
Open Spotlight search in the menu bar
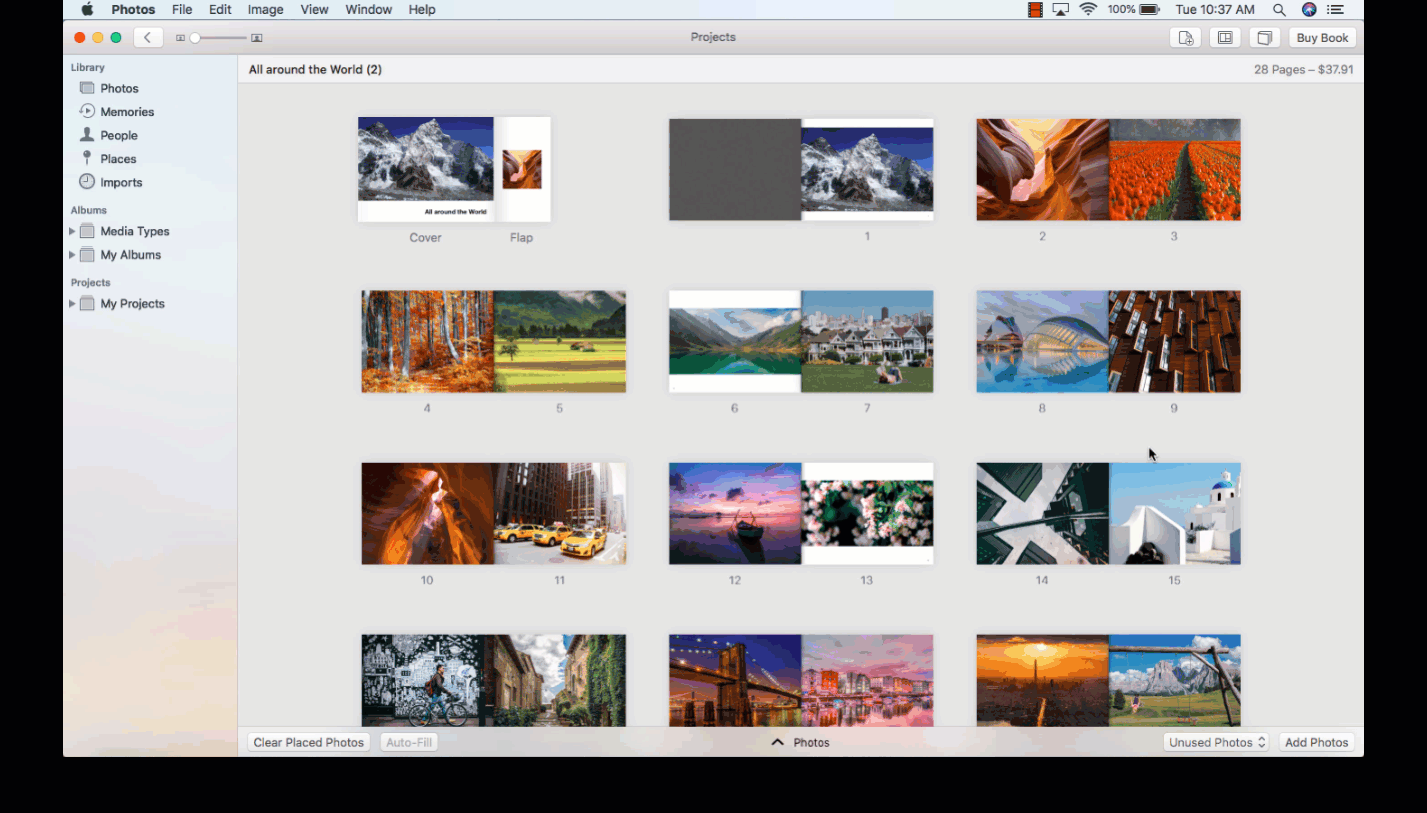click(x=1279, y=10)
